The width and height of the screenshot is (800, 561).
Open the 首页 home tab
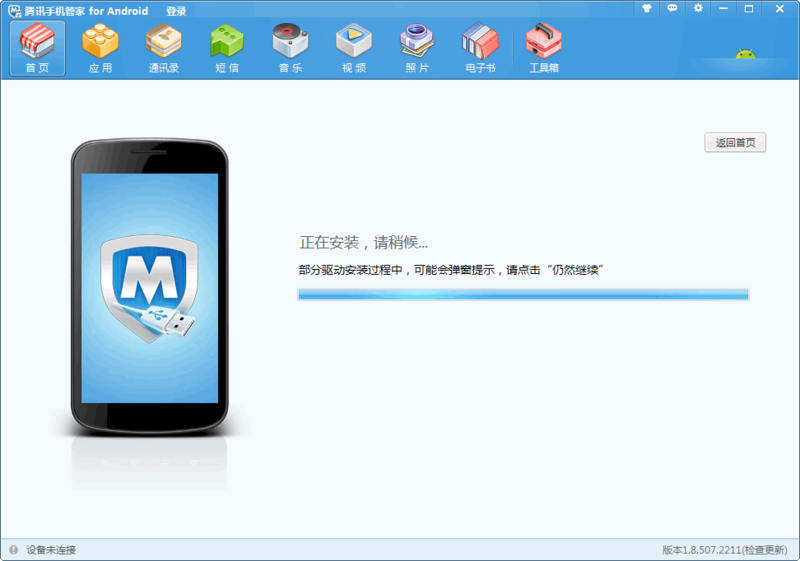[37, 48]
